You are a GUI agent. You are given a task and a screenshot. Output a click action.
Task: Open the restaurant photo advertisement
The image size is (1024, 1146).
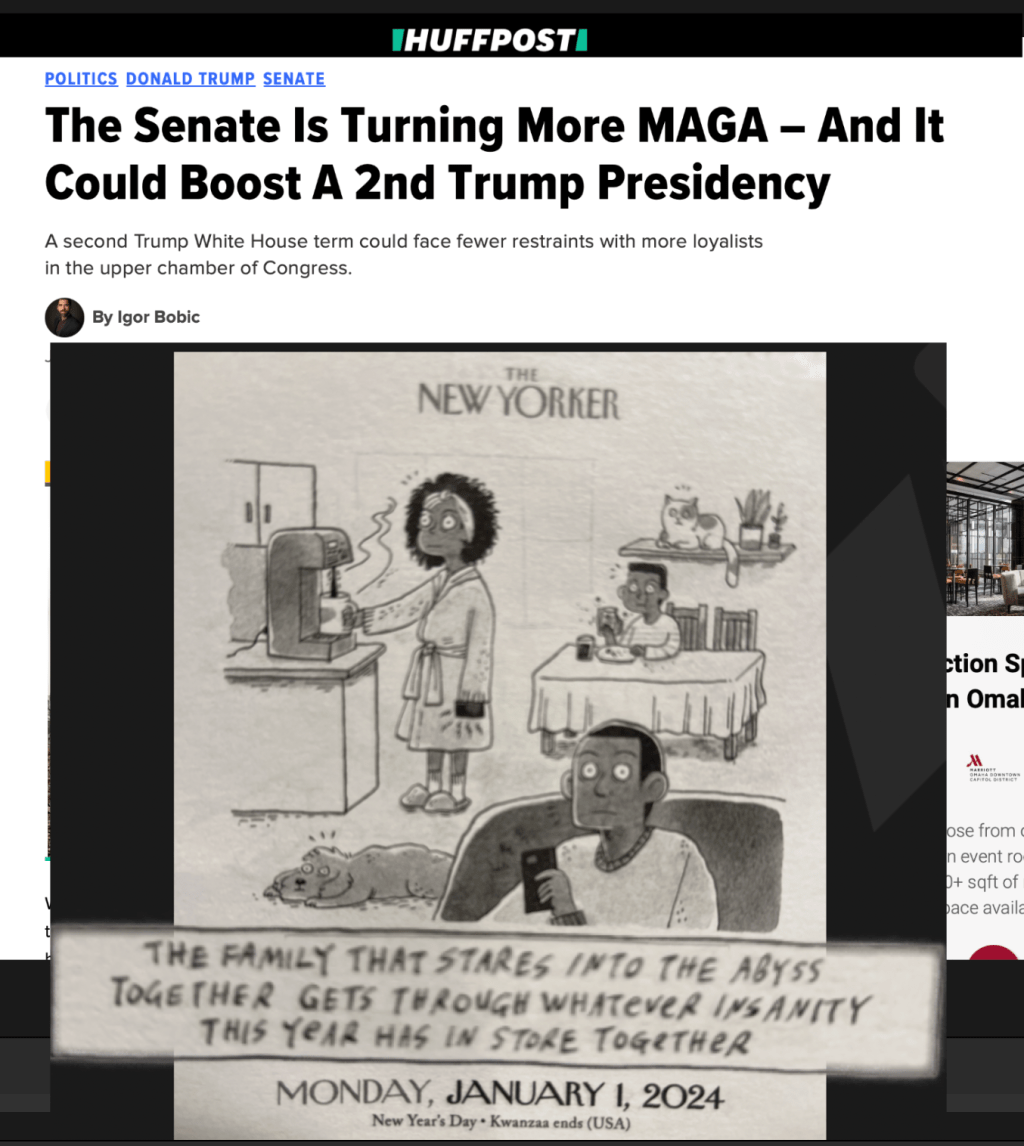[985, 539]
